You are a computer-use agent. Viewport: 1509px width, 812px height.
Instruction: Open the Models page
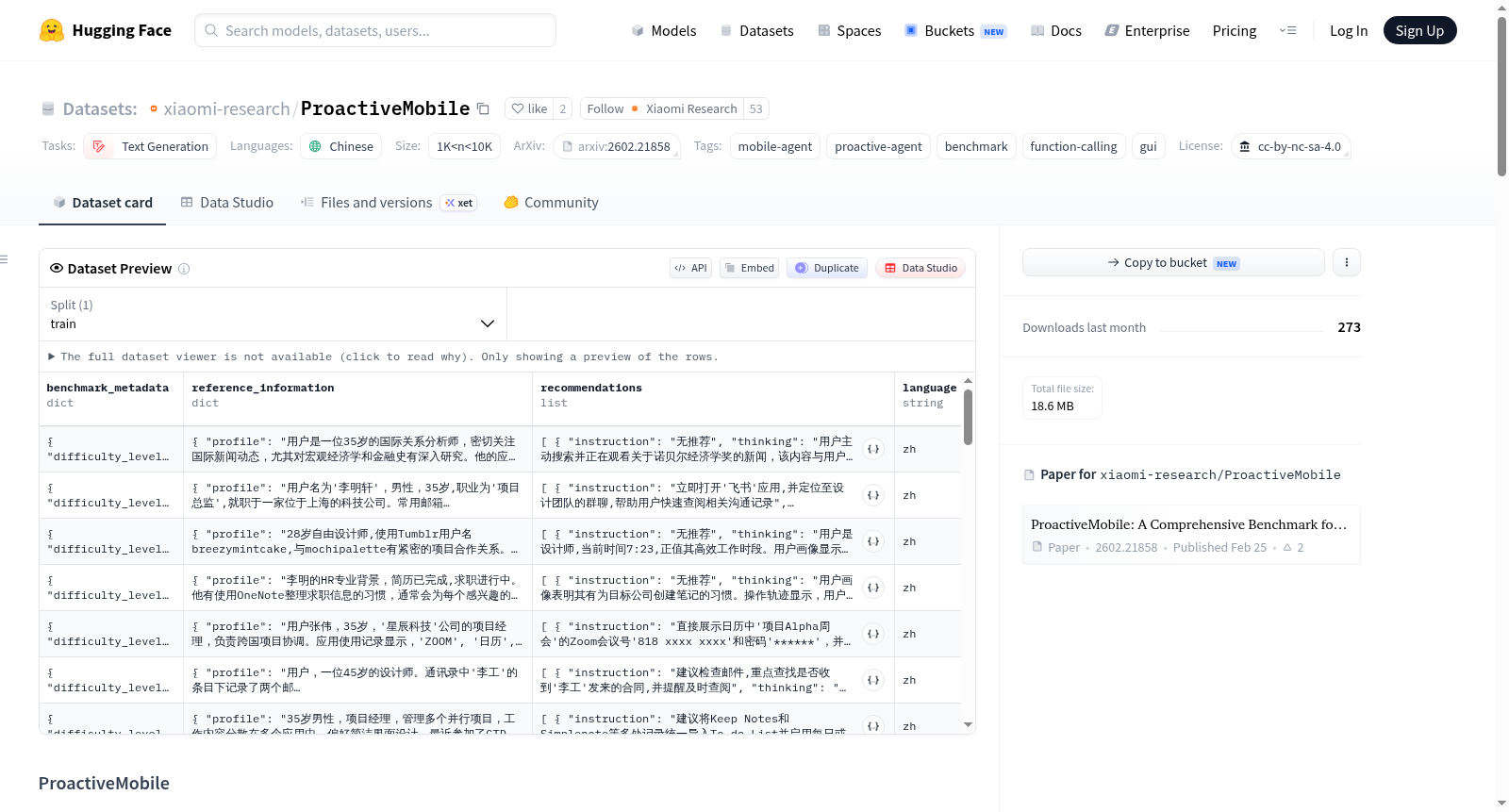click(664, 30)
